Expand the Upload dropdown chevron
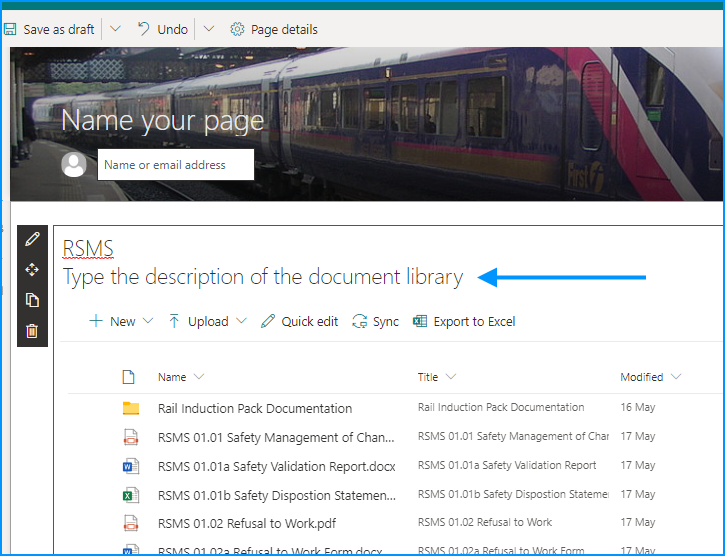This screenshot has height=556, width=725. pyautogui.click(x=241, y=321)
